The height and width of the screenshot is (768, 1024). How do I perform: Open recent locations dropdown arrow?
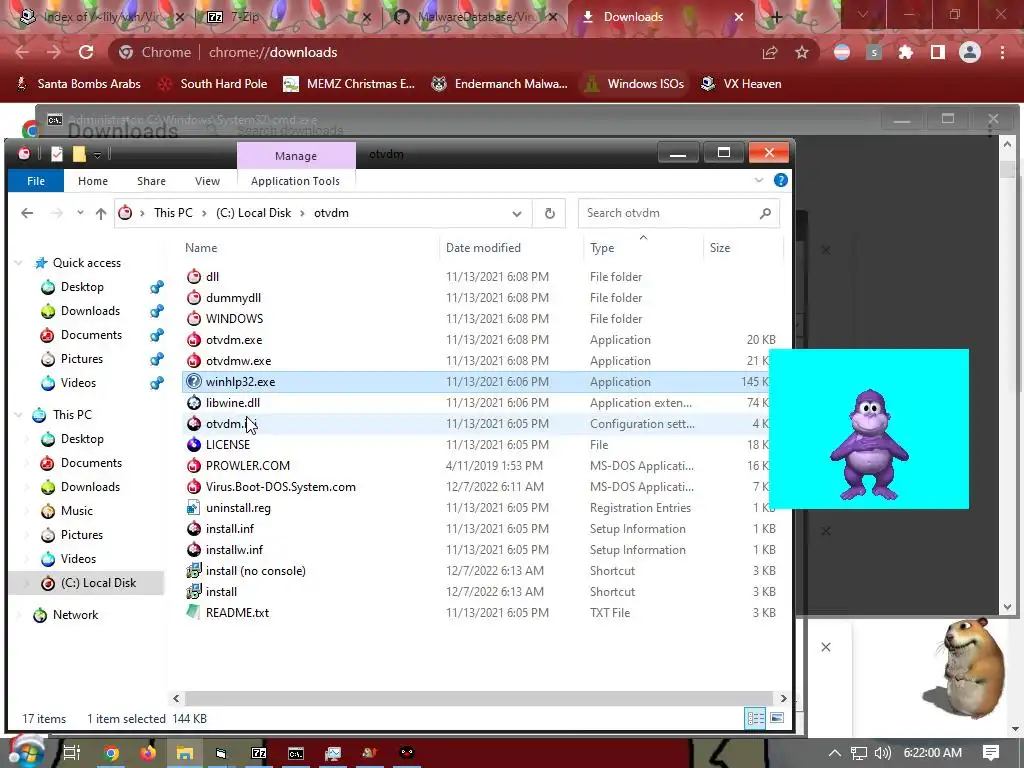point(80,213)
